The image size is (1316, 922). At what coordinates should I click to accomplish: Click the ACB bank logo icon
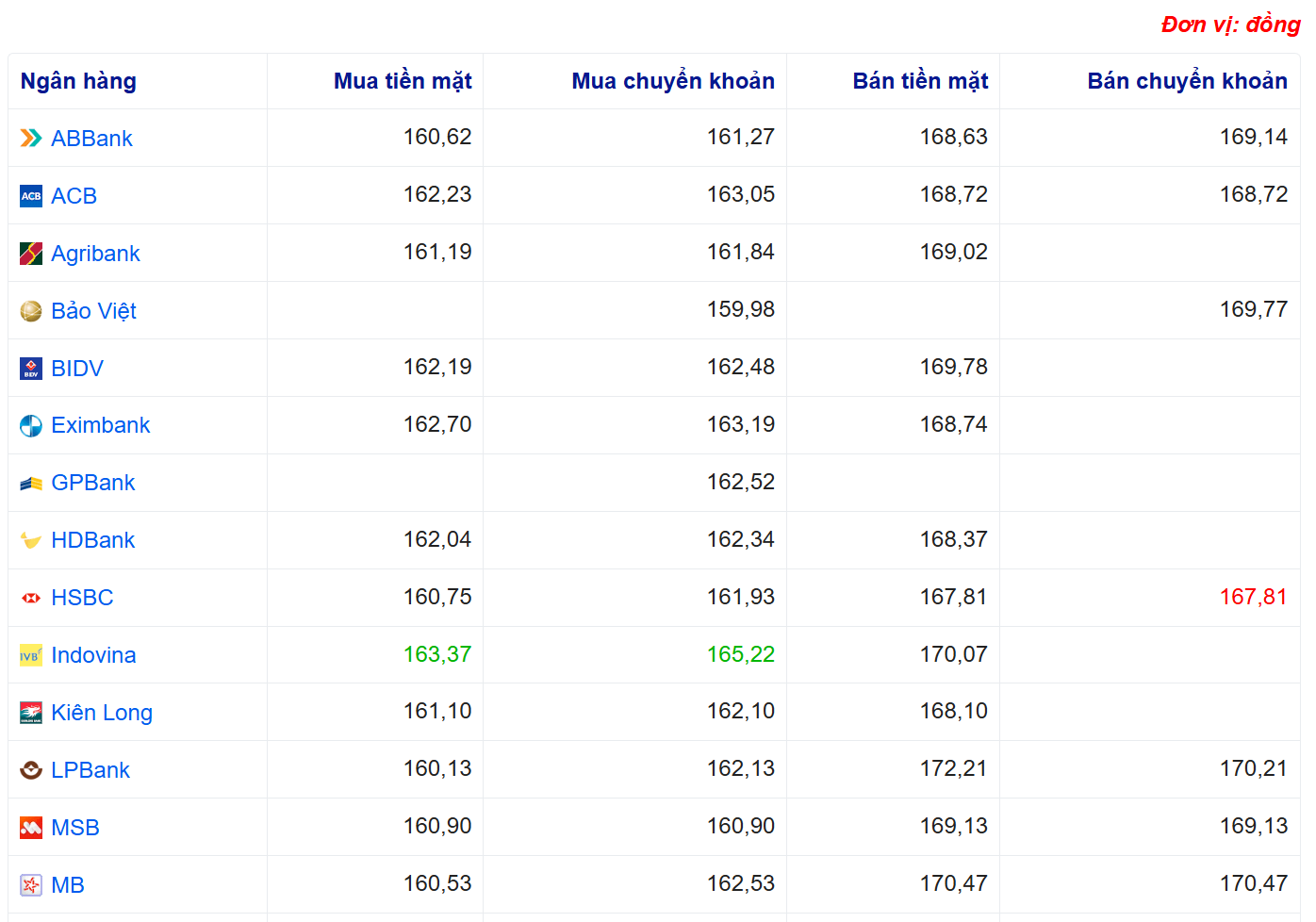pos(31,196)
